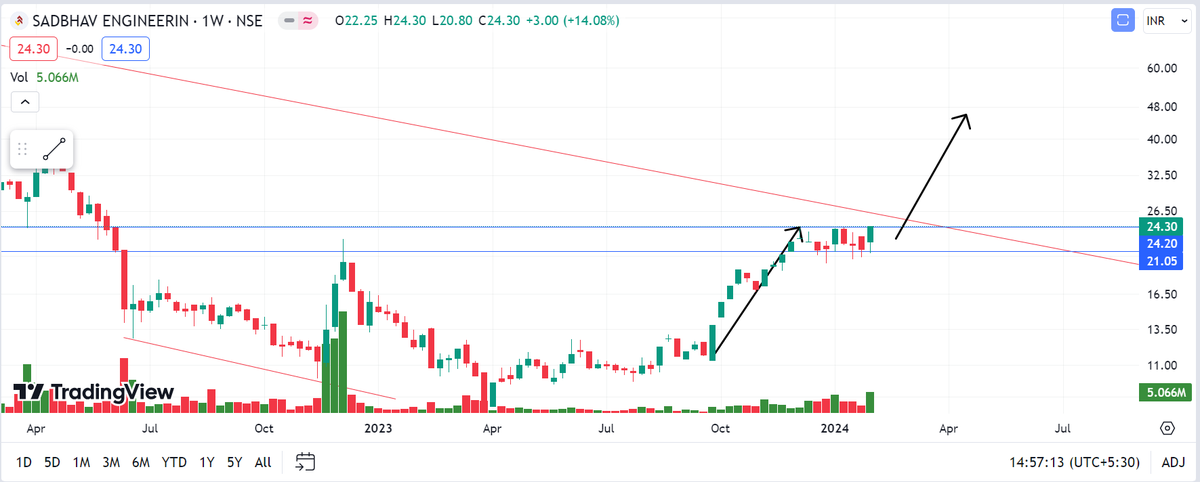
Task: Click the green 5.066M volume axis label
Action: (x=1167, y=392)
